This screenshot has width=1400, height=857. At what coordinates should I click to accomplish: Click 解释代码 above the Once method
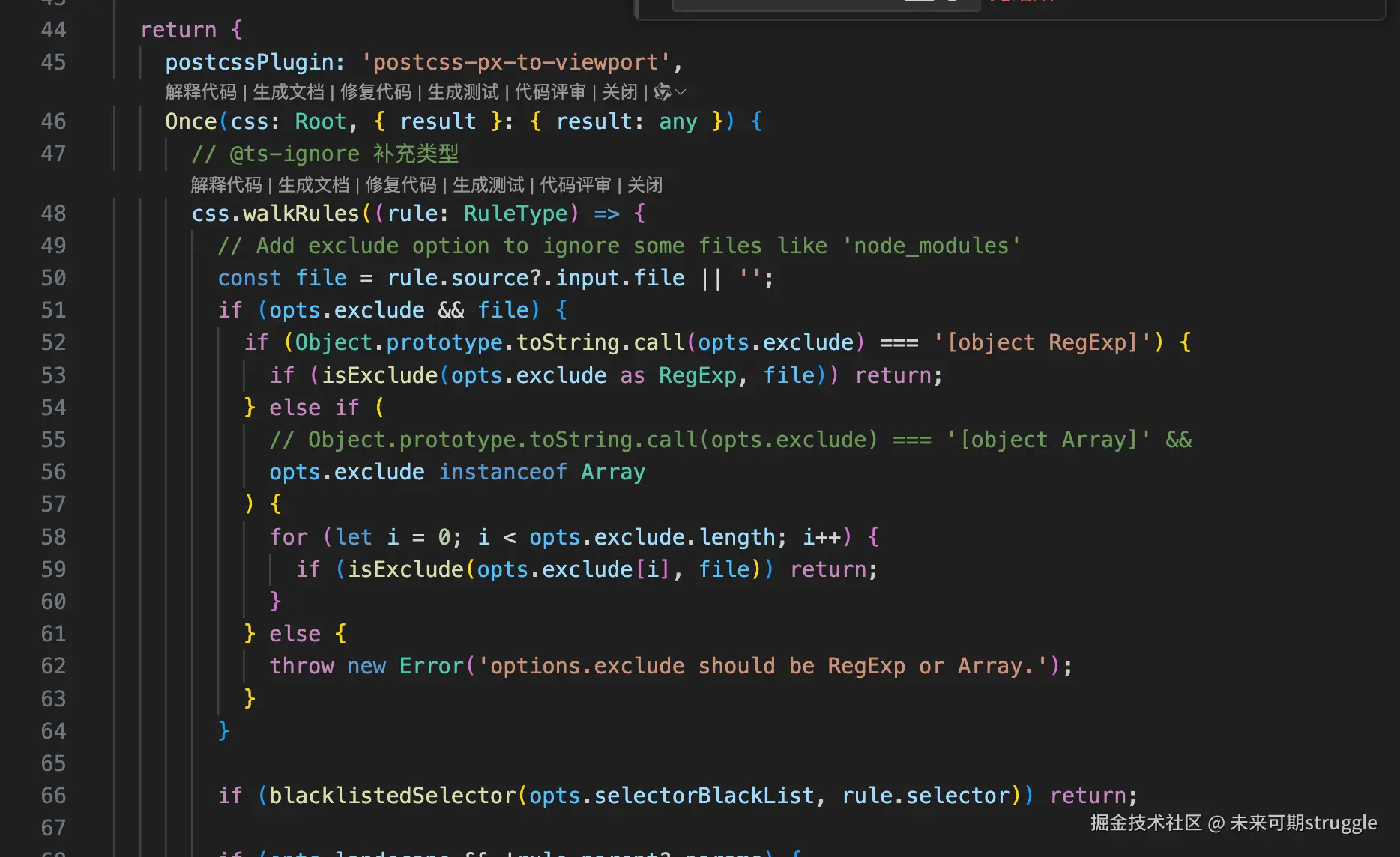tap(201, 92)
